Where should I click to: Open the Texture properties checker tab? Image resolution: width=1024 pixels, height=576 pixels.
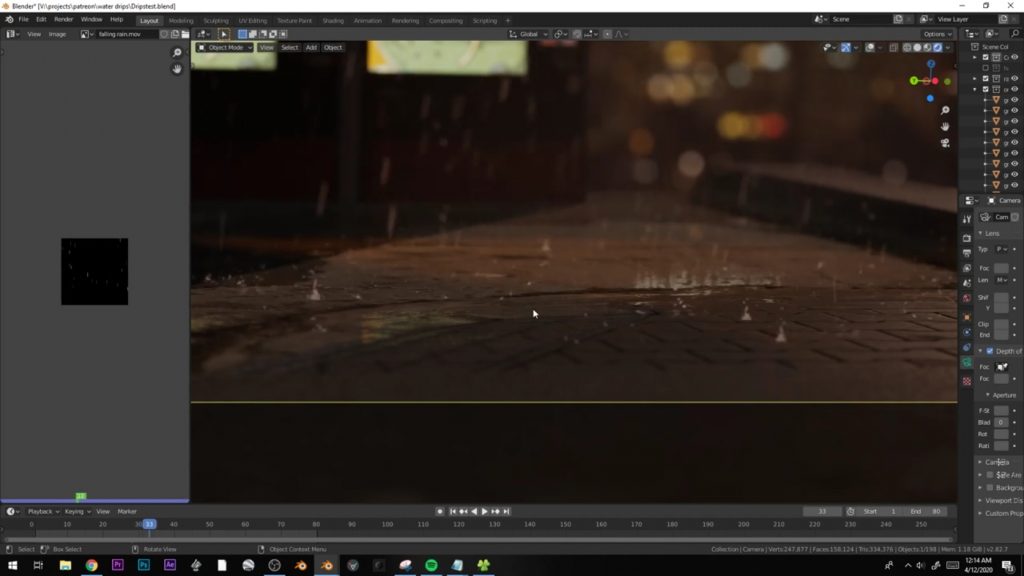[x=967, y=381]
